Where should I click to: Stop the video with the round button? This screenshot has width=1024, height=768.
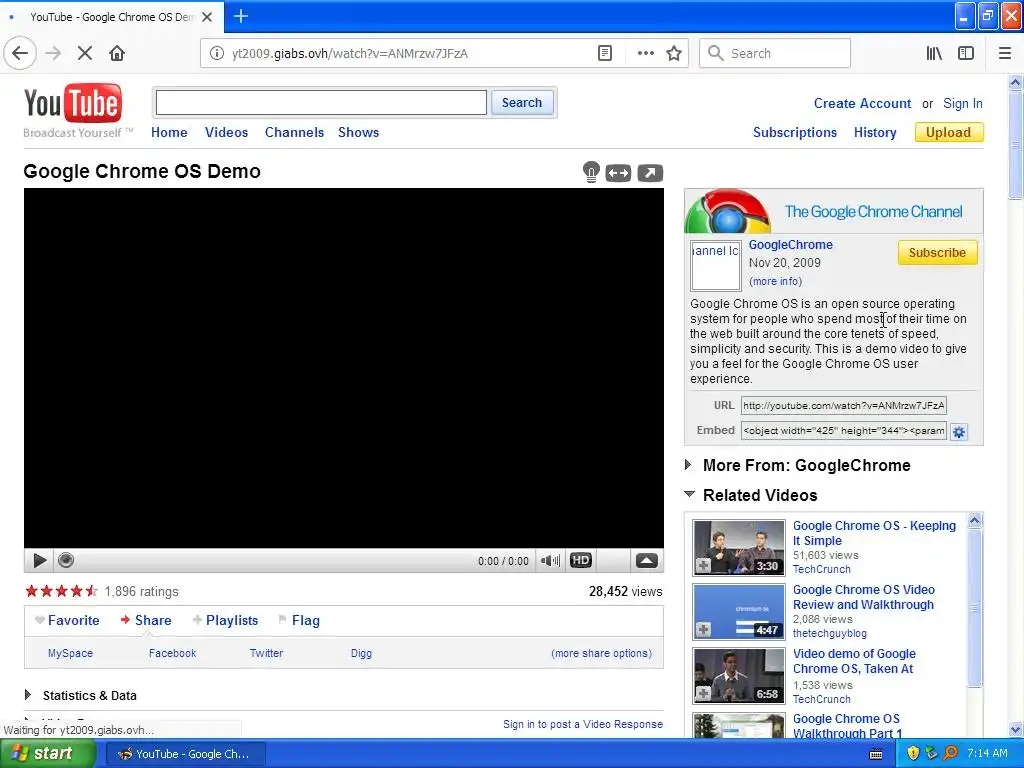pos(66,560)
